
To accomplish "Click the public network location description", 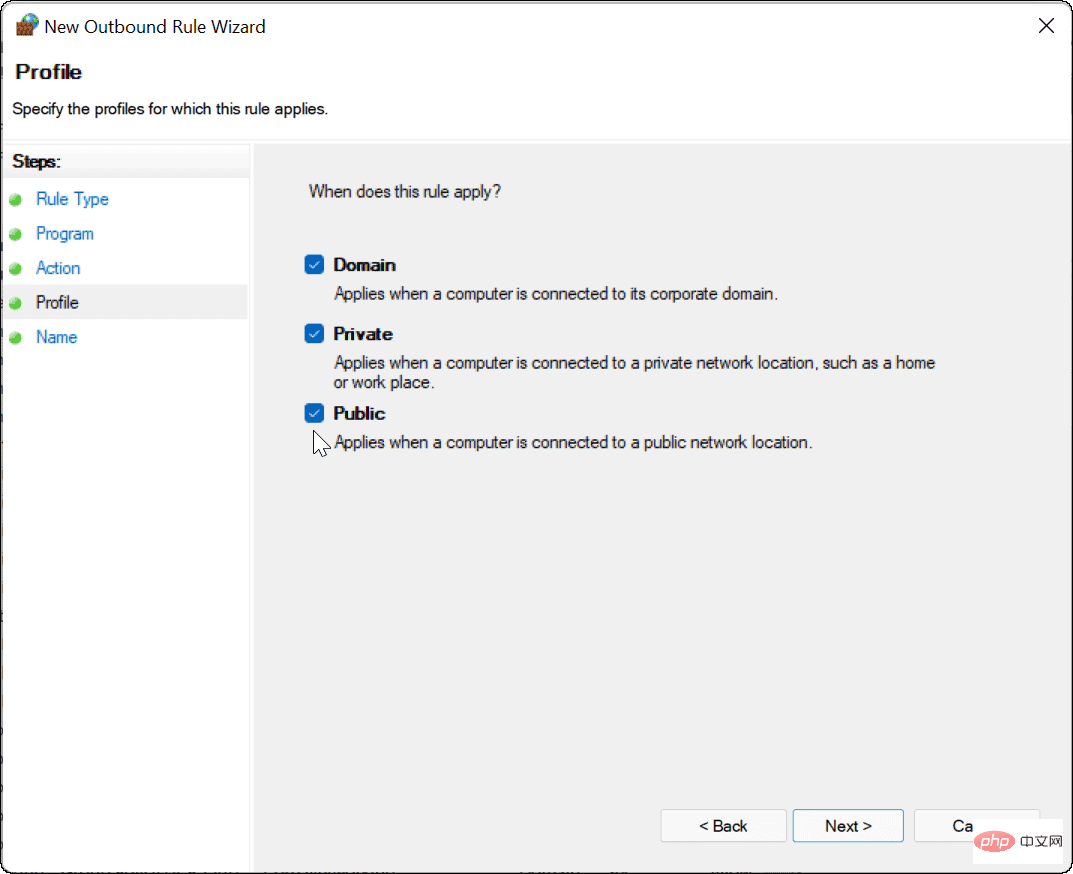I will [573, 442].
